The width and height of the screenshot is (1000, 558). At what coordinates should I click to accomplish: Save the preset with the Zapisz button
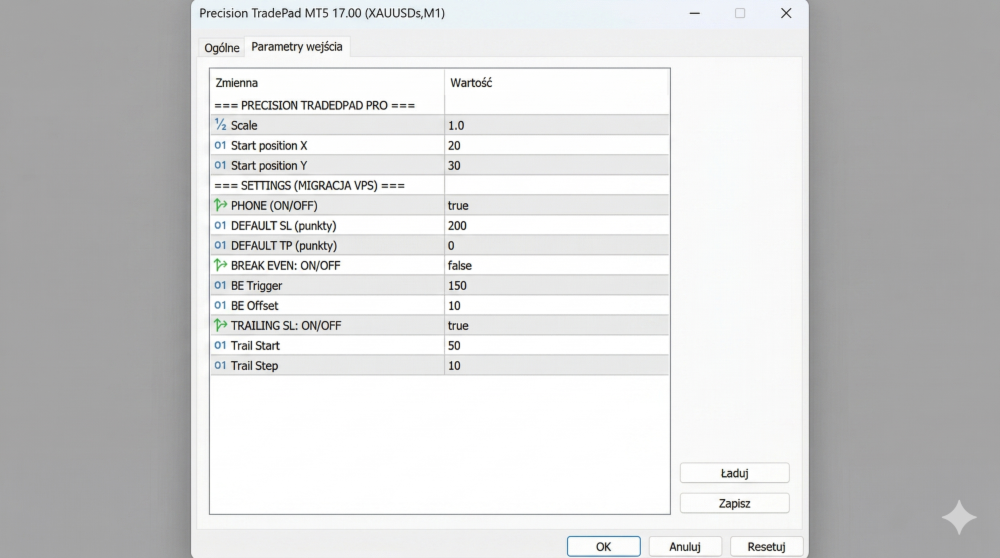(735, 503)
